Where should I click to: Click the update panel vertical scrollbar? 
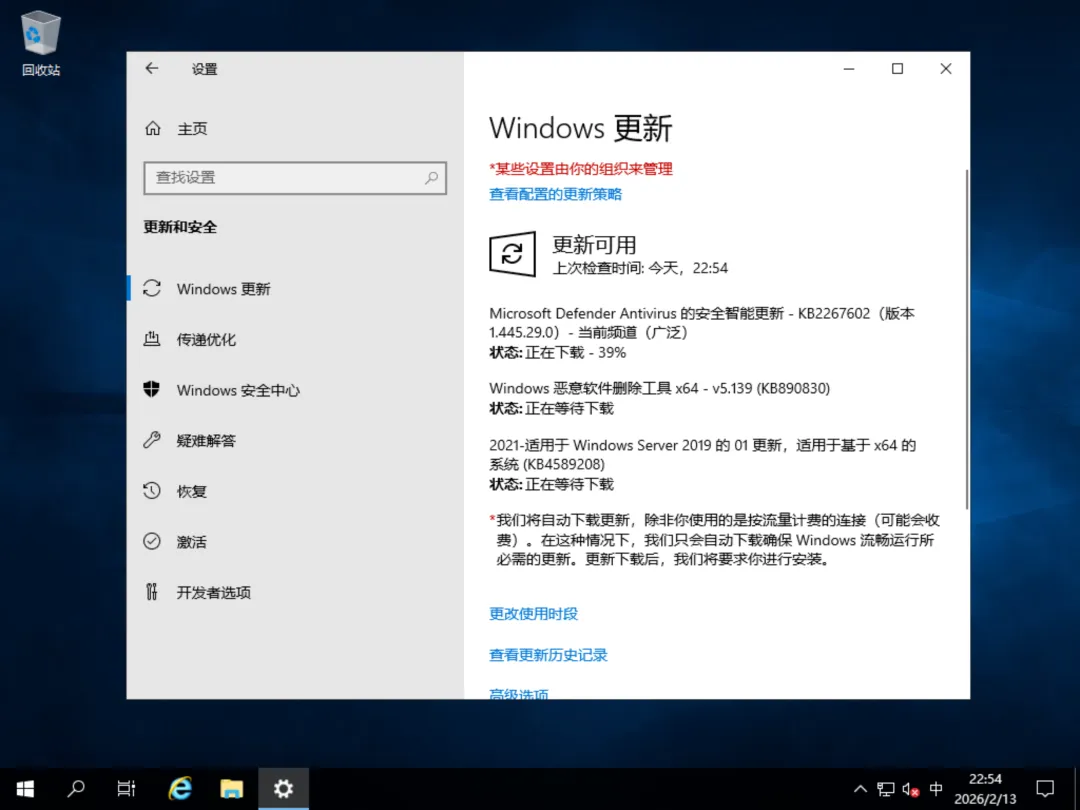click(x=966, y=339)
